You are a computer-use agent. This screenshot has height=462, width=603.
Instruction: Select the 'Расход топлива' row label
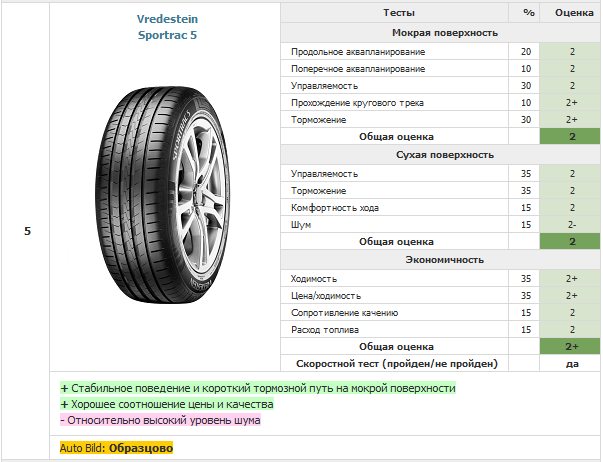point(325,330)
